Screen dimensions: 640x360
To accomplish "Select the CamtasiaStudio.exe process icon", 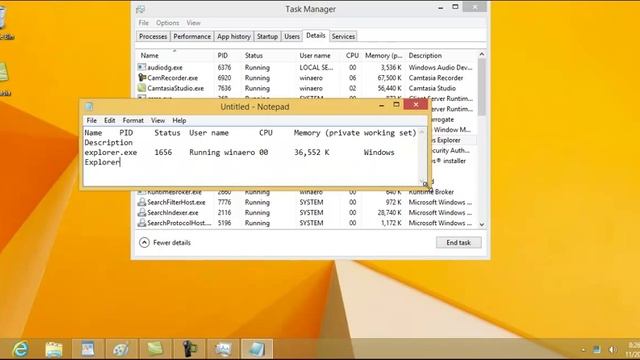I will coord(142,88).
